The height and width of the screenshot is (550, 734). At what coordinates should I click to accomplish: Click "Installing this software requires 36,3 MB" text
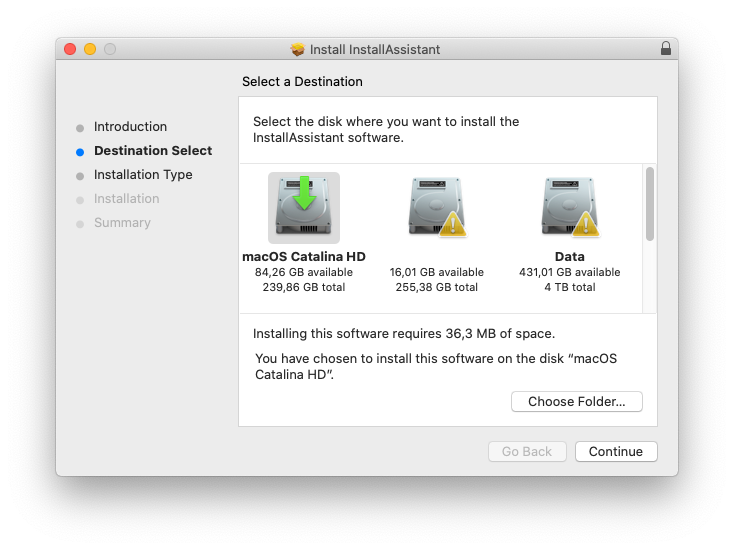click(x=404, y=334)
